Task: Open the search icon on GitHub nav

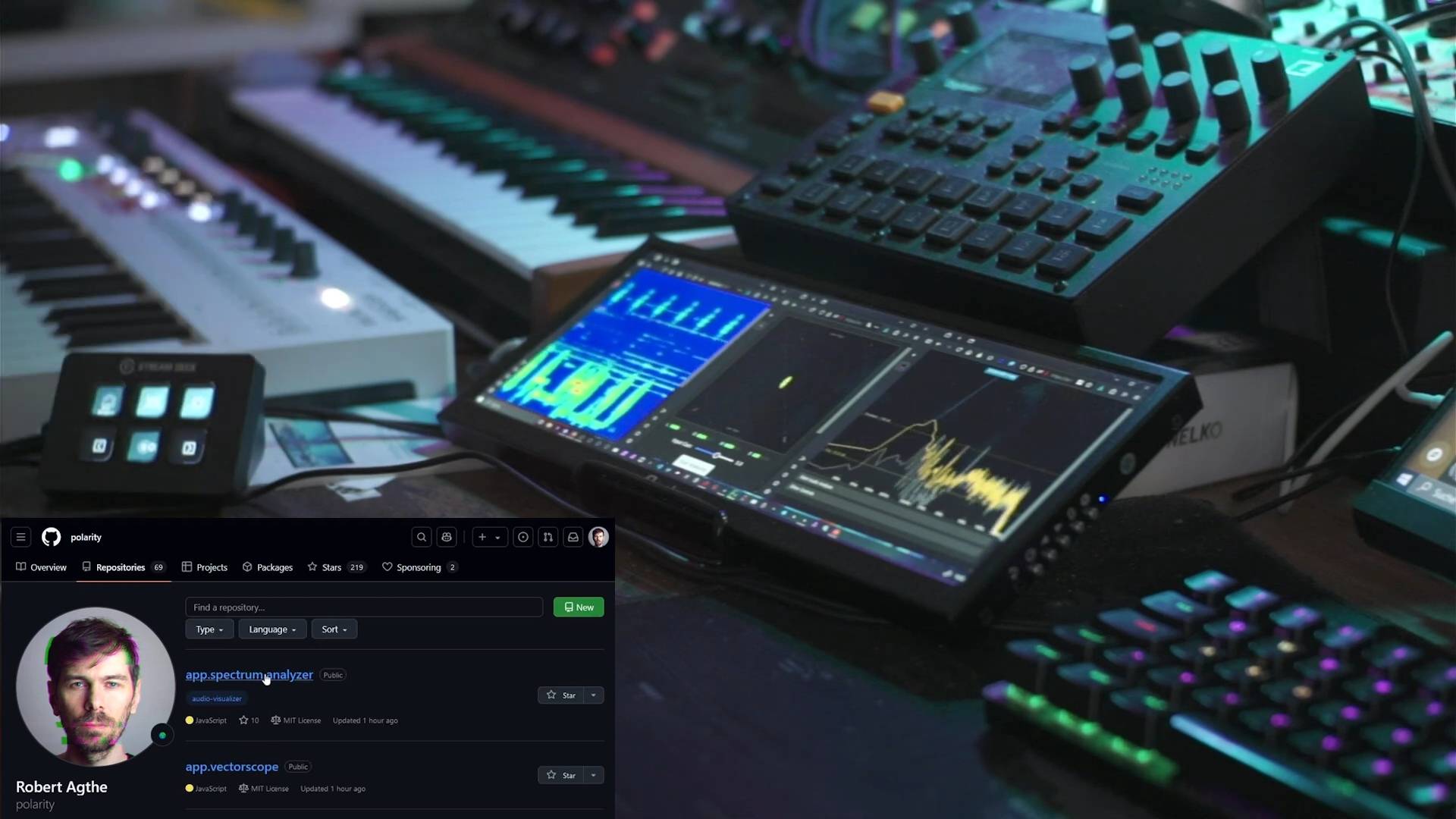Action: click(421, 537)
